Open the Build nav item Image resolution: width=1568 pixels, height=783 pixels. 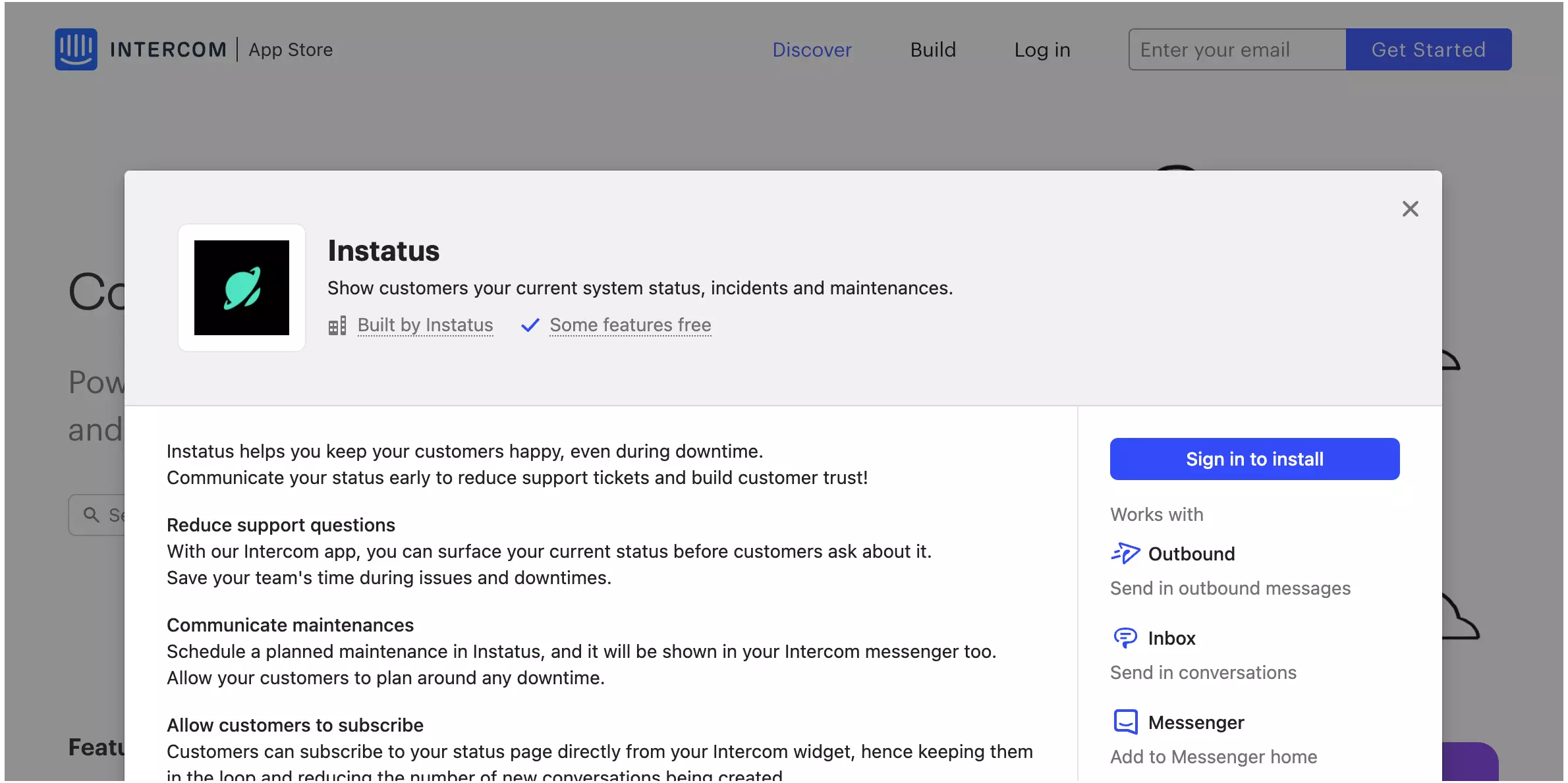(x=933, y=50)
